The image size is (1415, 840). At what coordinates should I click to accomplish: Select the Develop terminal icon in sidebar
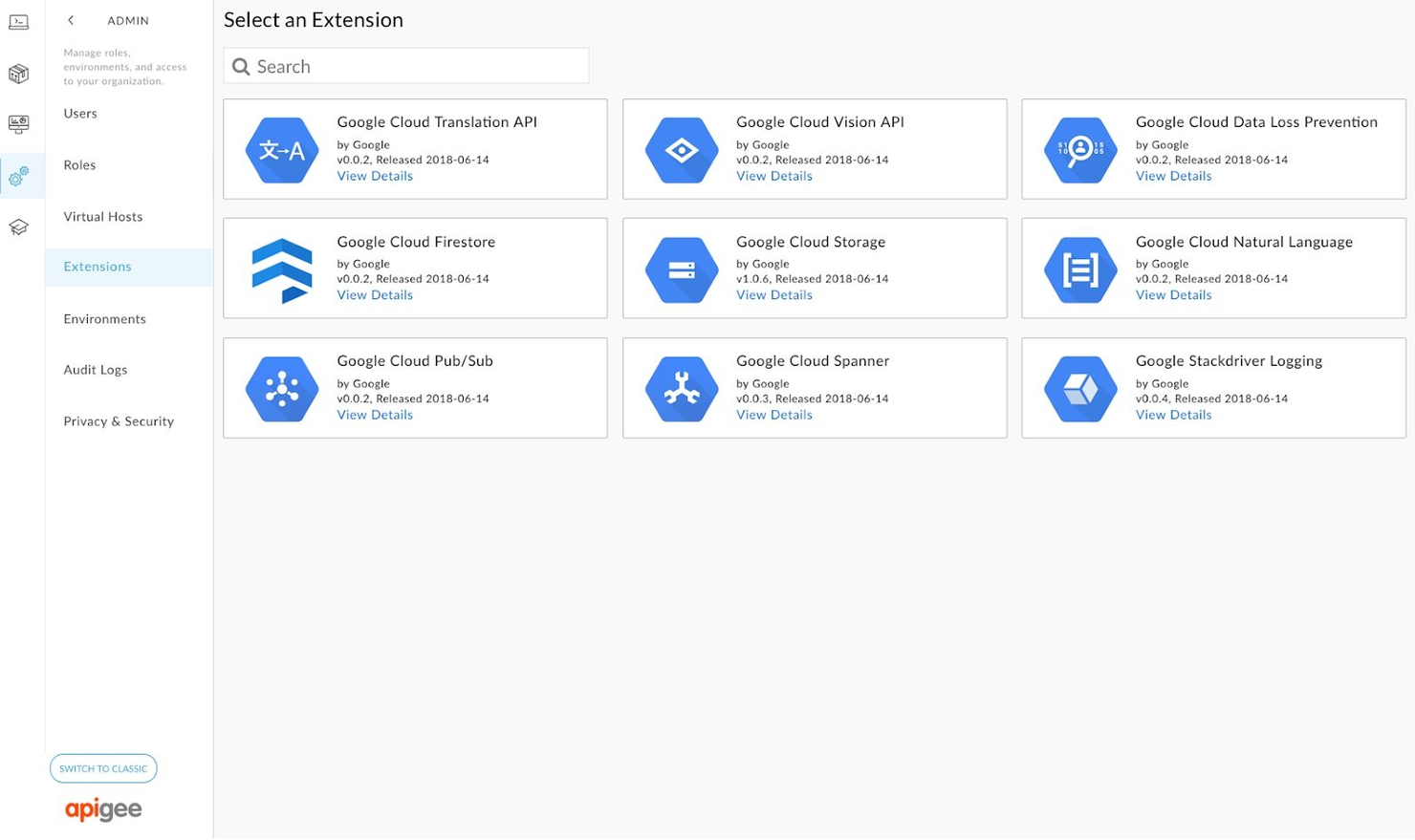[x=19, y=22]
